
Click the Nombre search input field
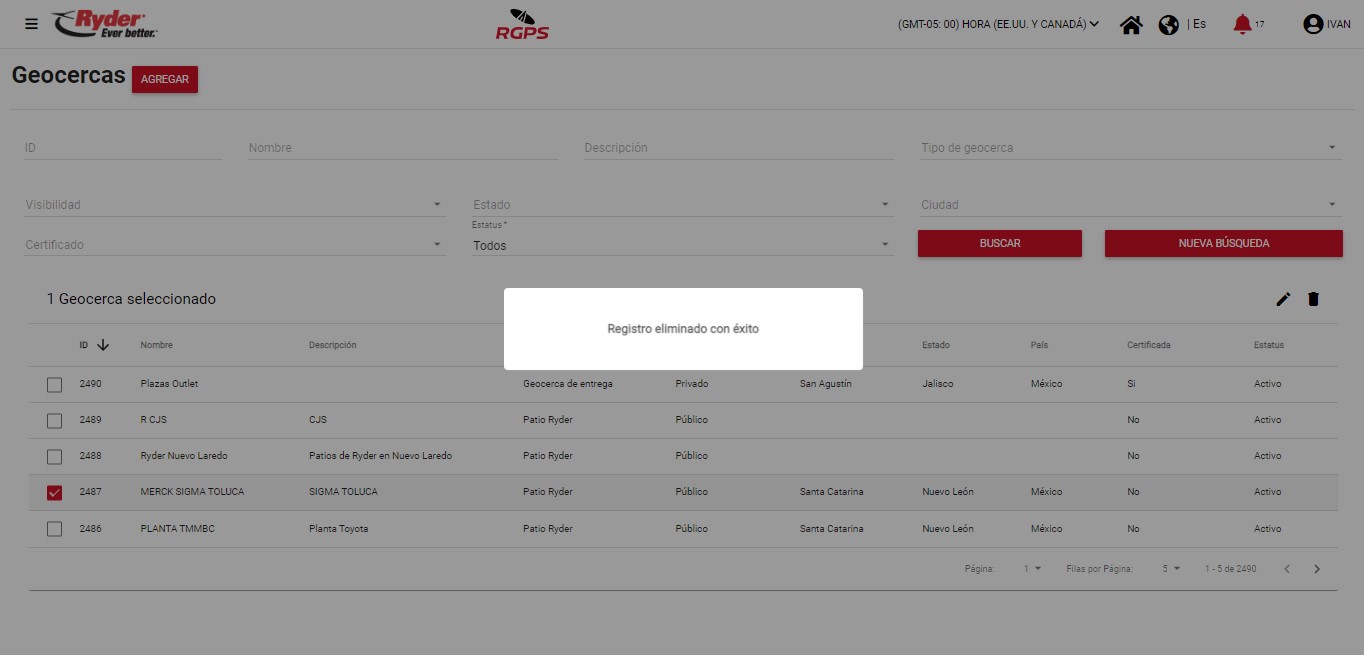click(402, 148)
